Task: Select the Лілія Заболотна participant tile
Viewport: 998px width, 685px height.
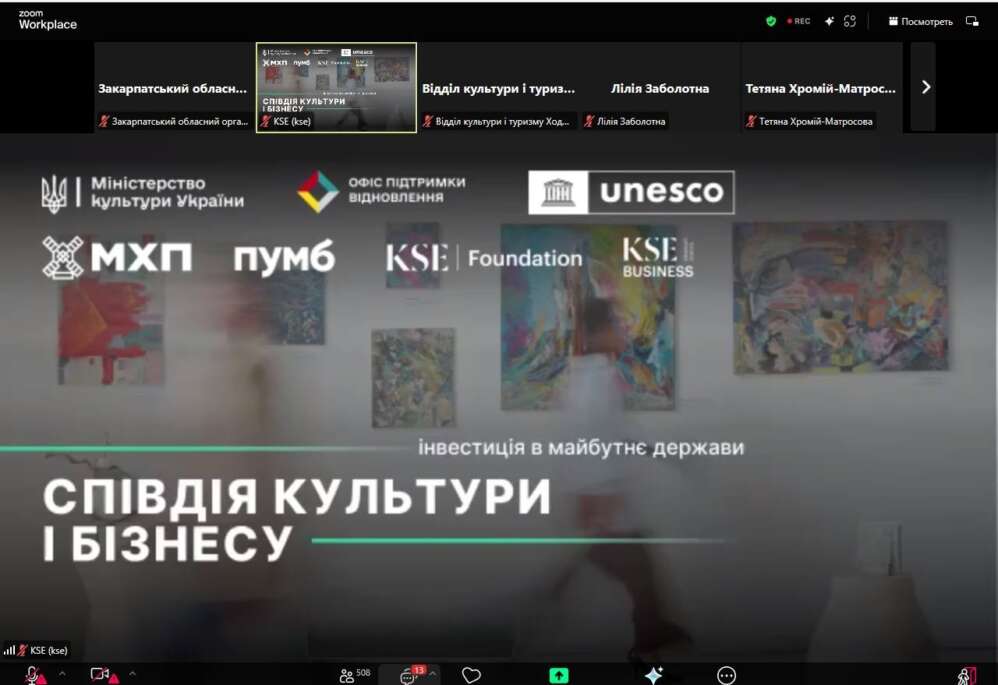Action: point(660,88)
